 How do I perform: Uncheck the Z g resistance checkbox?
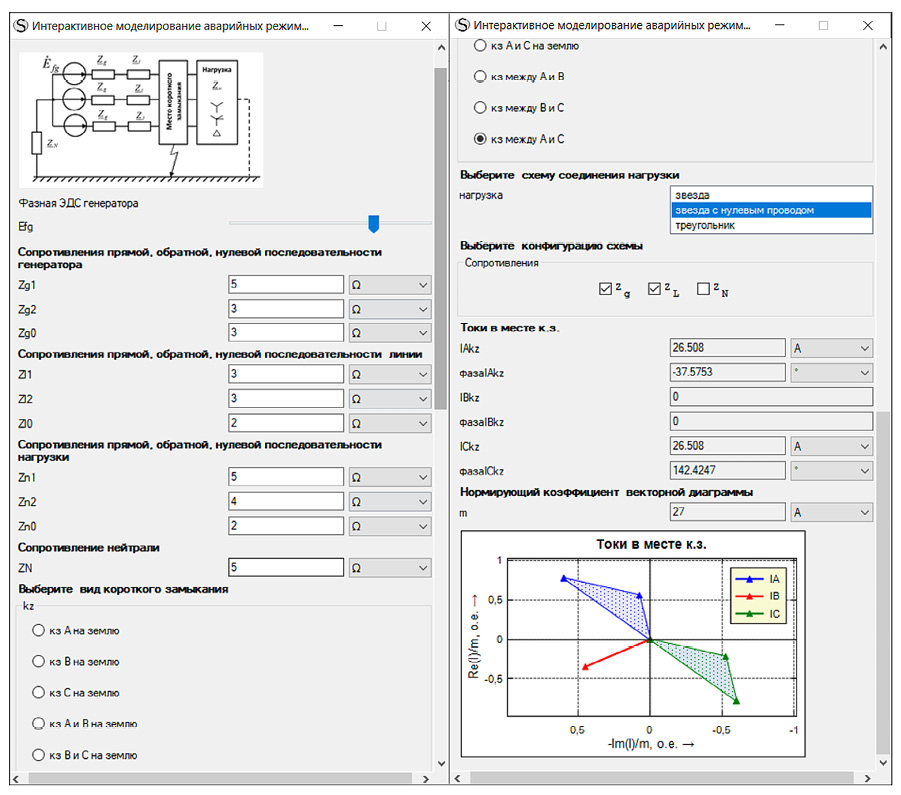coord(604,289)
